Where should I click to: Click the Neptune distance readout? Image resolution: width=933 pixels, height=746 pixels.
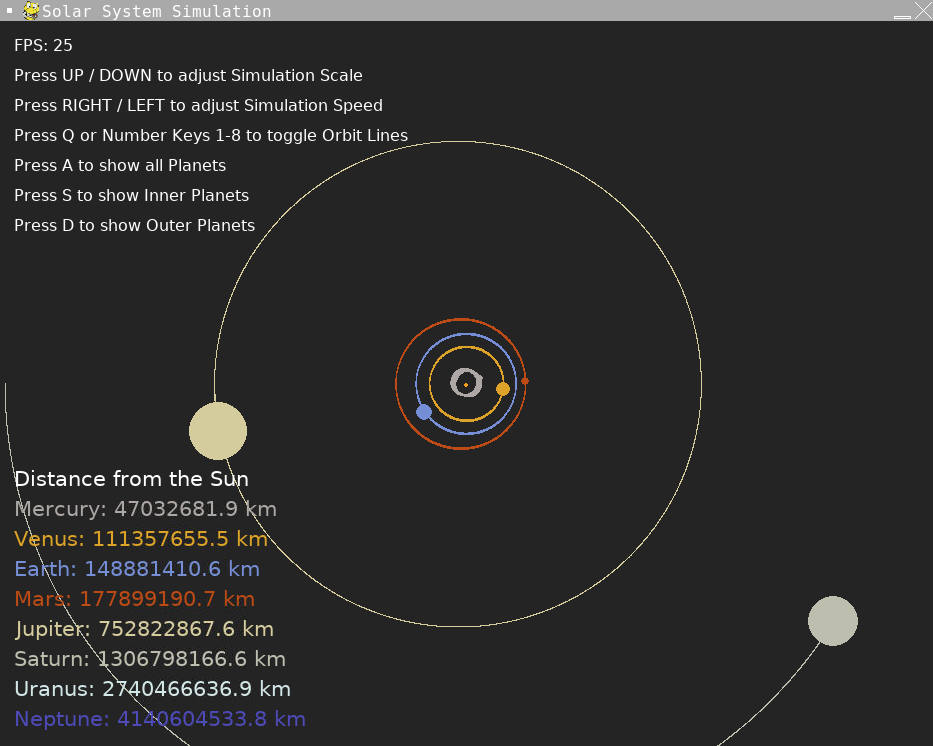(x=159, y=719)
